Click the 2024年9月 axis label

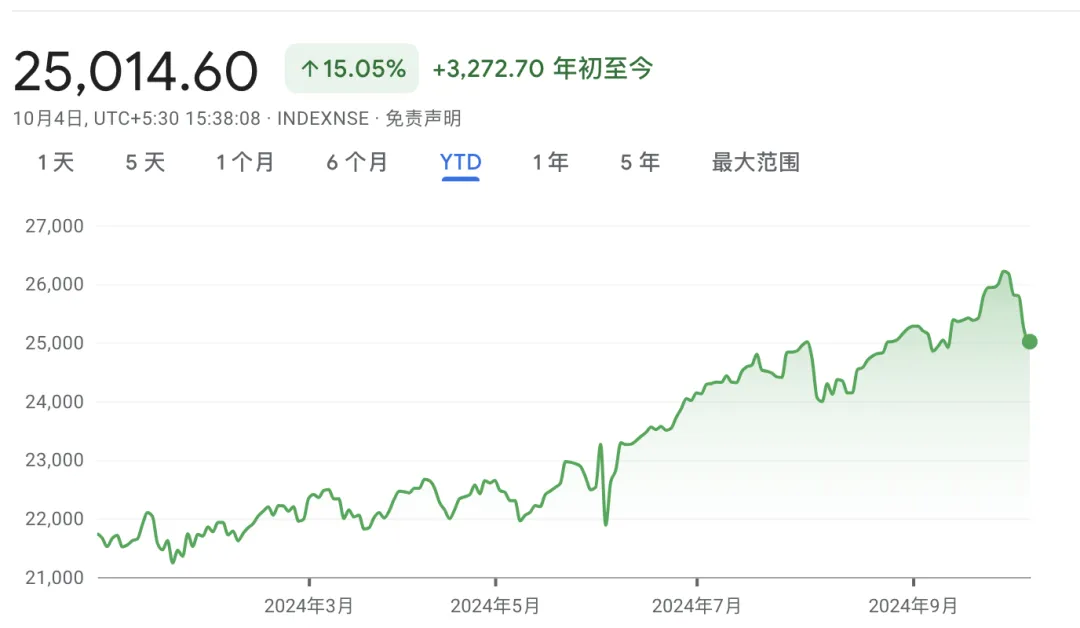click(x=913, y=605)
